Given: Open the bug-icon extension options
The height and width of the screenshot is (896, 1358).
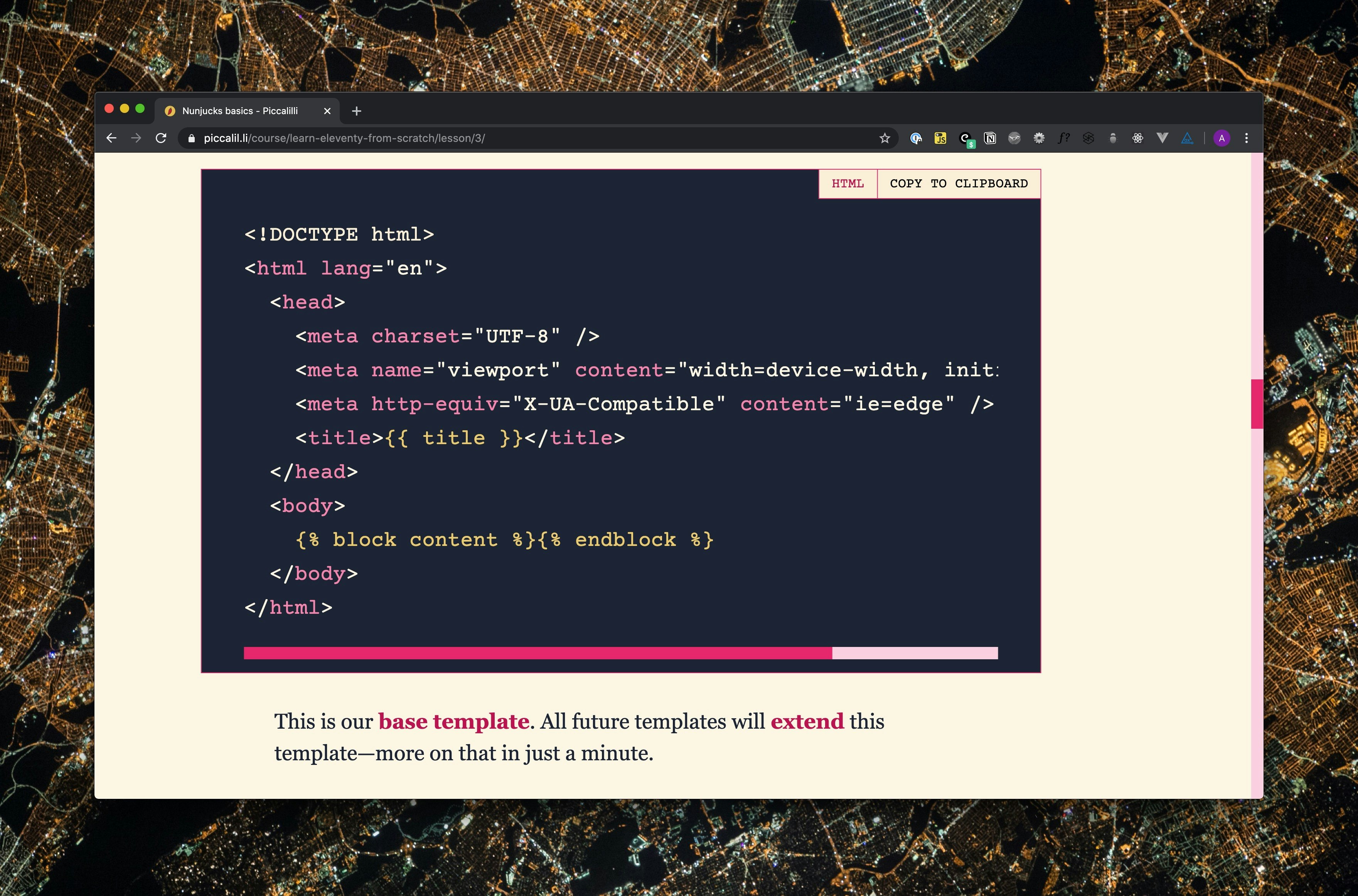Looking at the screenshot, I should click(1113, 138).
